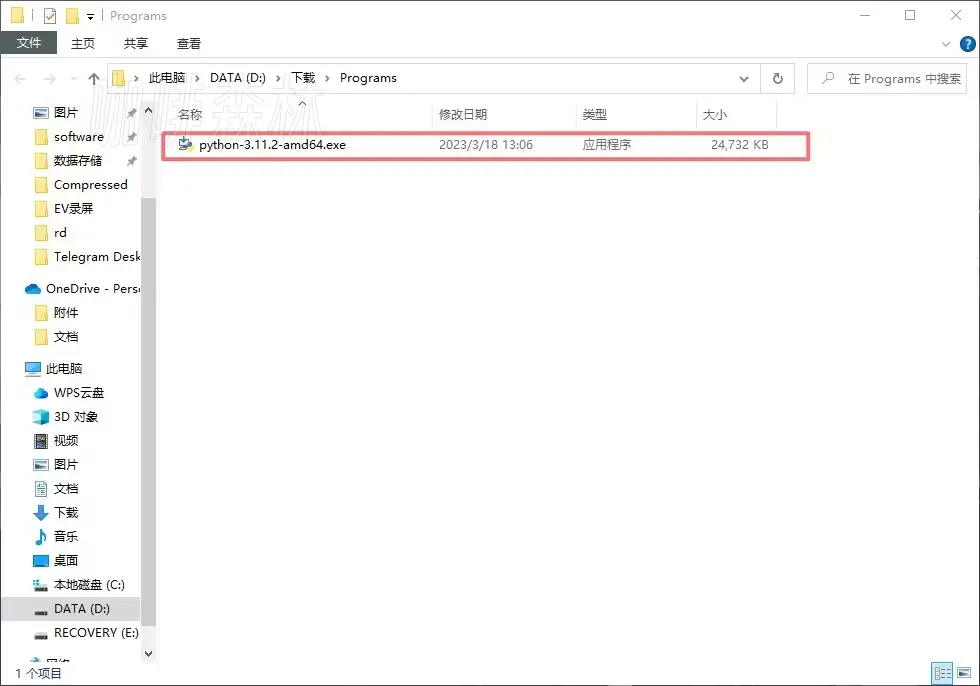This screenshot has width=980, height=686.
Task: Click the 24,732 KB size cell
Action: pyautogui.click(x=739, y=145)
